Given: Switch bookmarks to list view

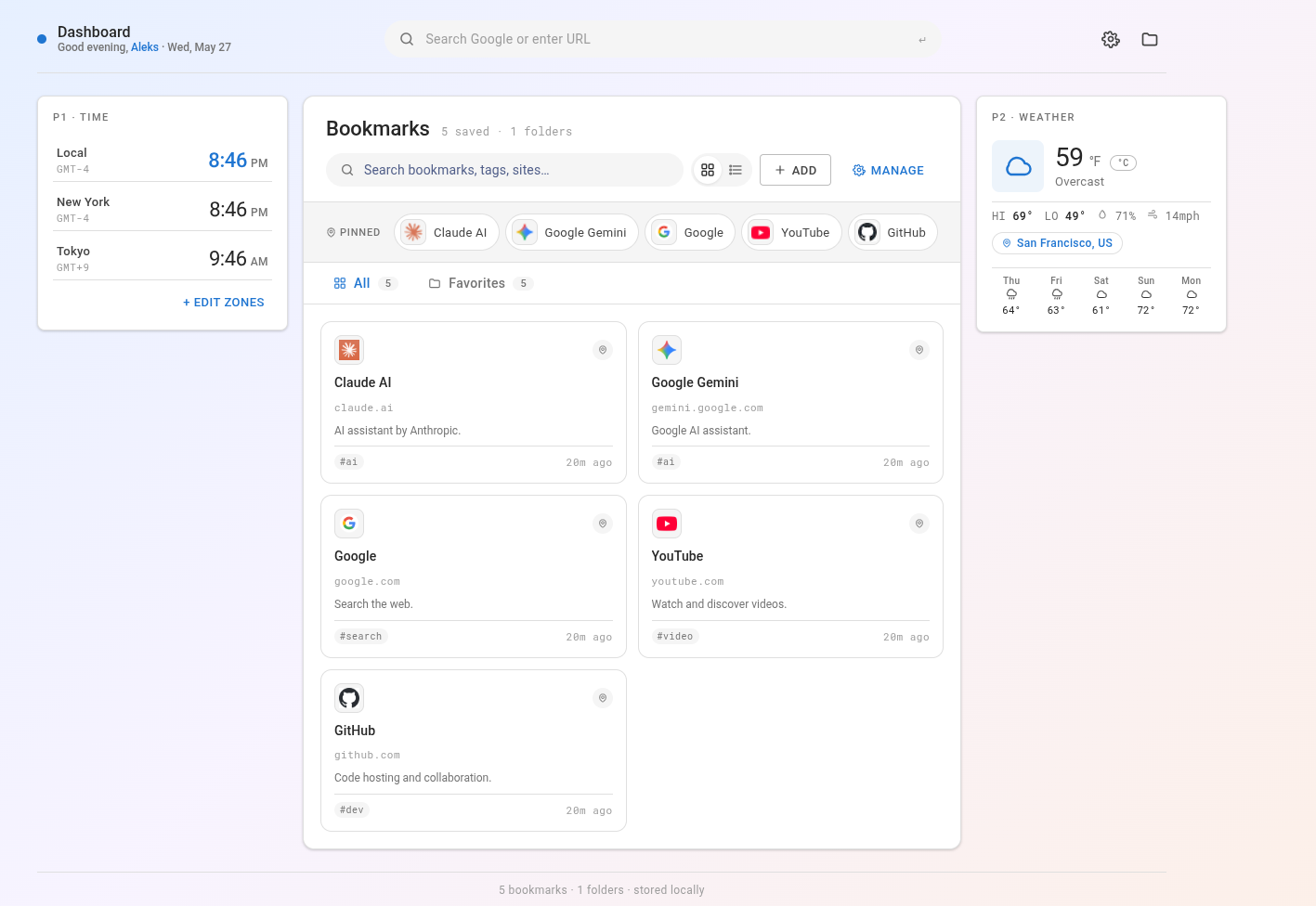Looking at the screenshot, I should [x=736, y=170].
